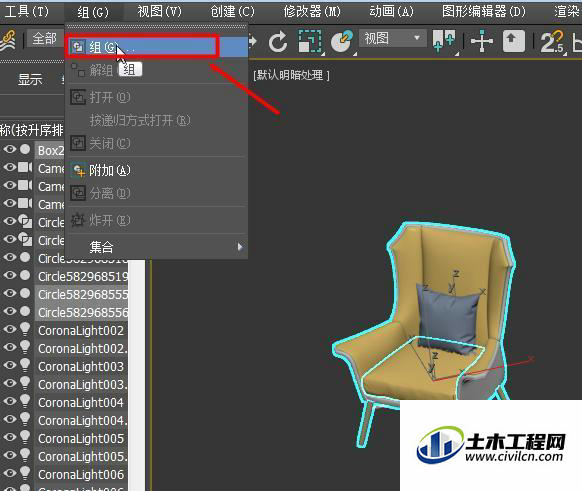The image size is (582, 491).
Task: Click the sphere icon of Circle582968519
Action: pos(25,275)
